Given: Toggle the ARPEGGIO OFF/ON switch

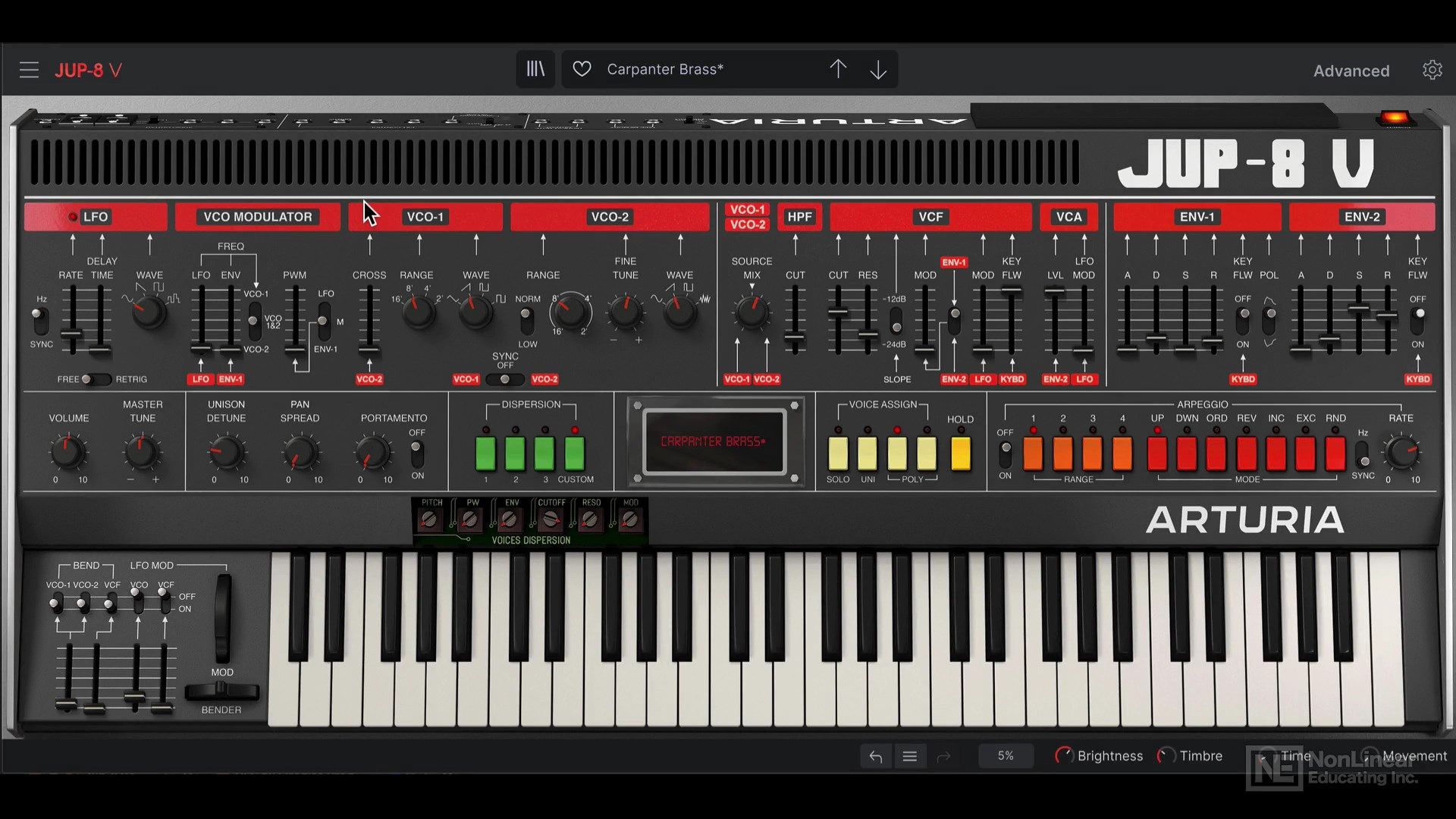Looking at the screenshot, I should [x=1005, y=454].
